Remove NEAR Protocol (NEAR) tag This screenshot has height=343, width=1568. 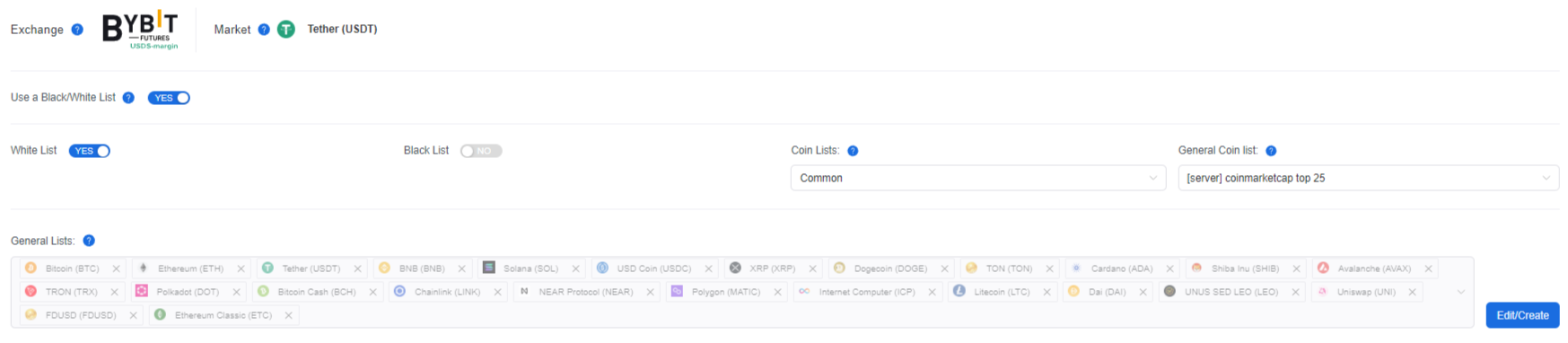coord(650,292)
